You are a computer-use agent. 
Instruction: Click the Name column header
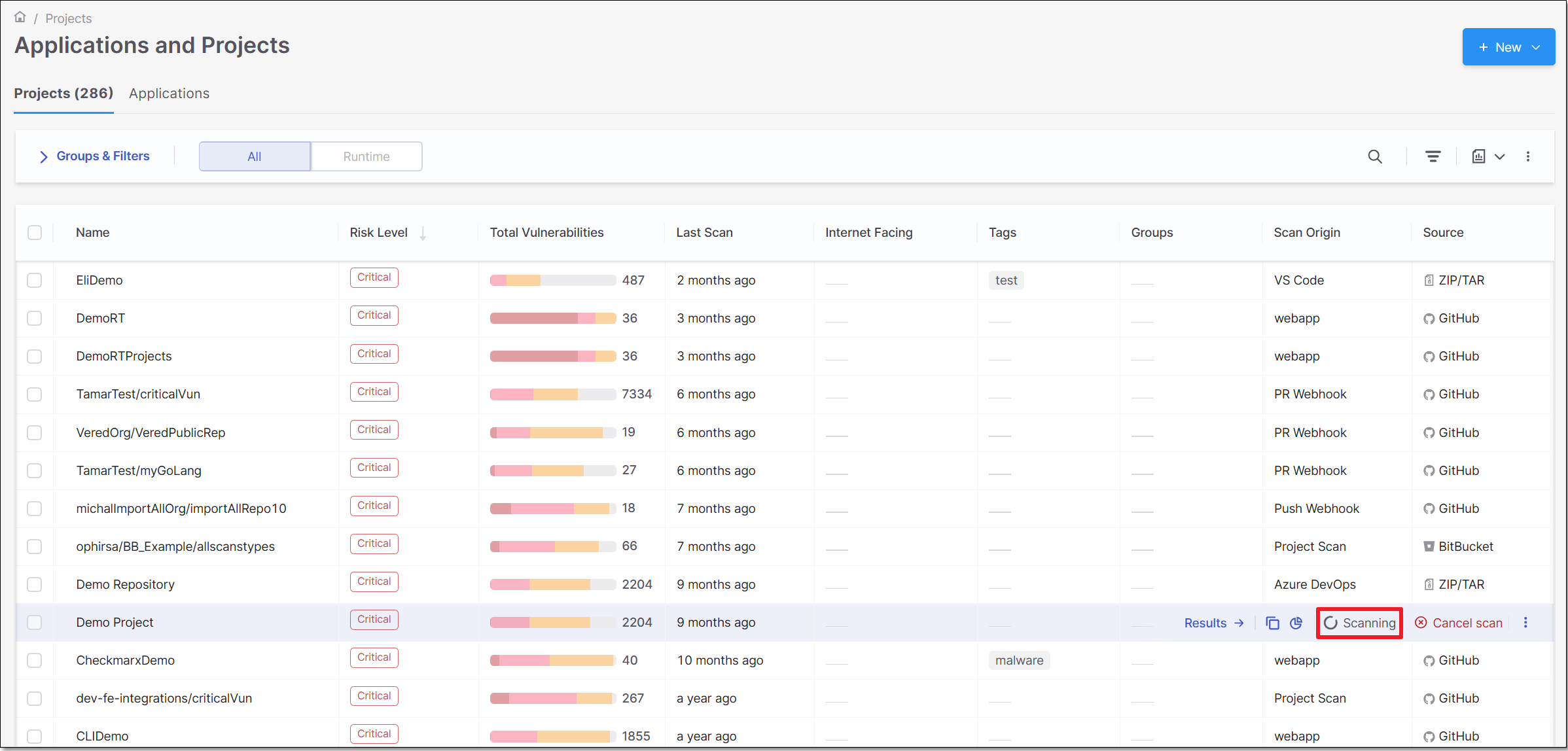click(x=93, y=233)
